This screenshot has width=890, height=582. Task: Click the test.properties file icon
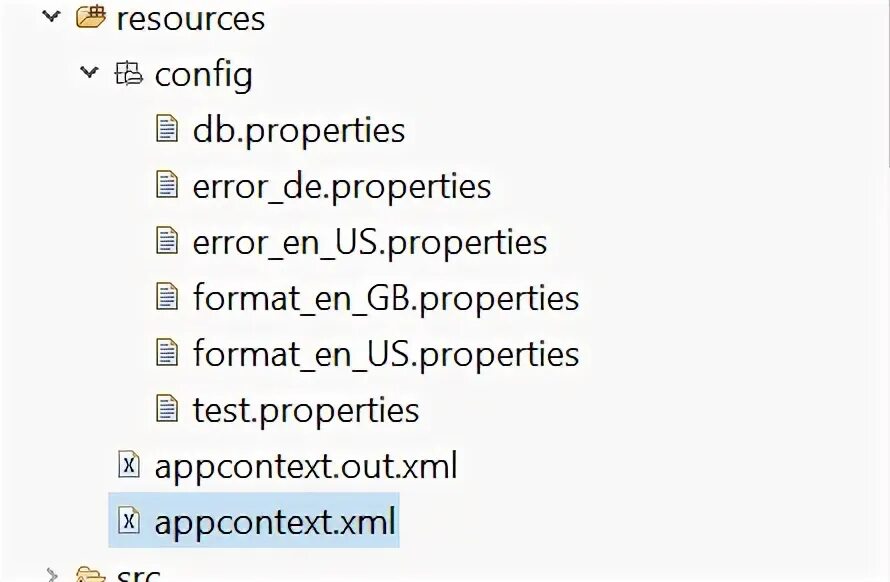pos(167,409)
